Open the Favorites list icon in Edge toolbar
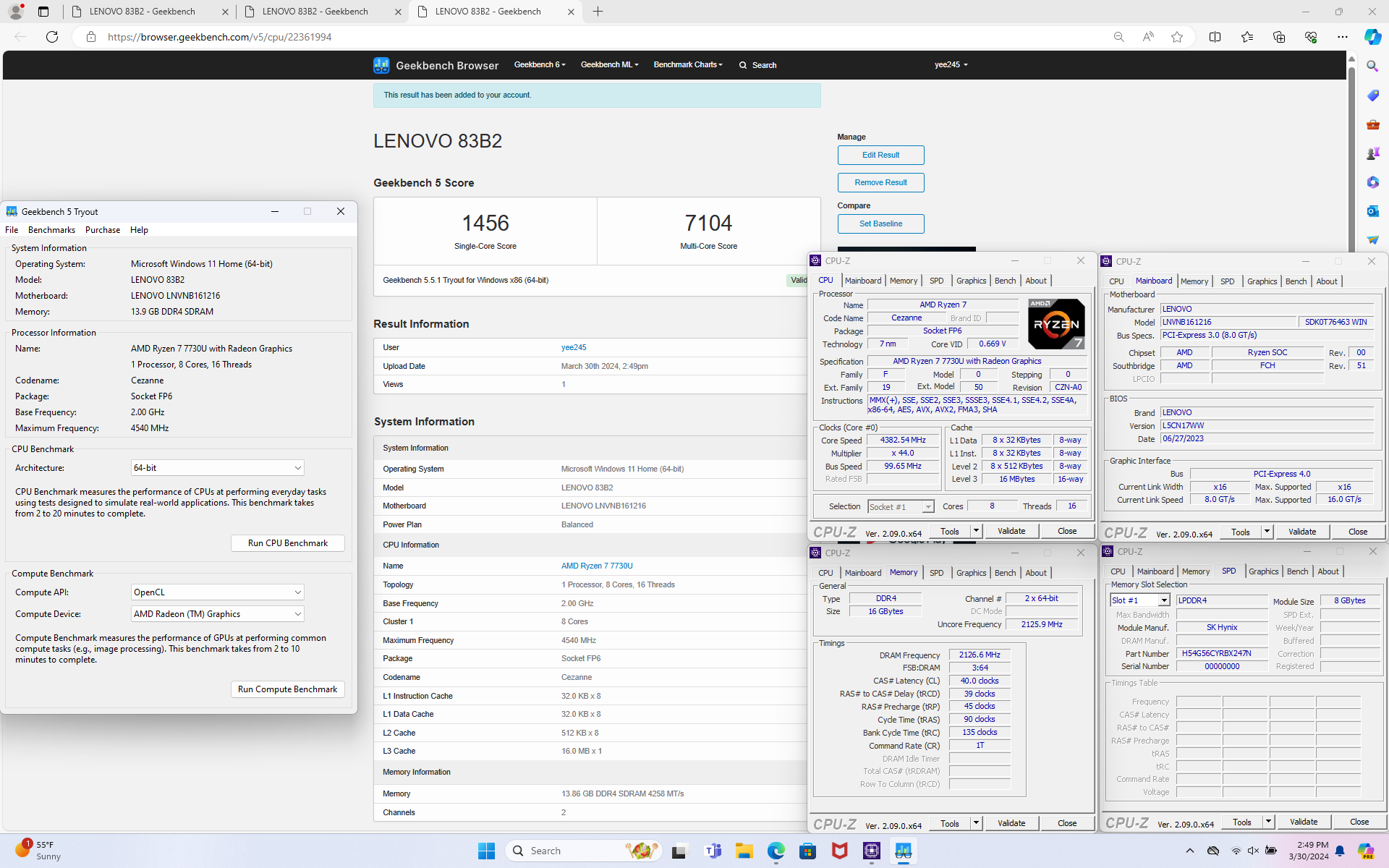 pyautogui.click(x=1247, y=37)
